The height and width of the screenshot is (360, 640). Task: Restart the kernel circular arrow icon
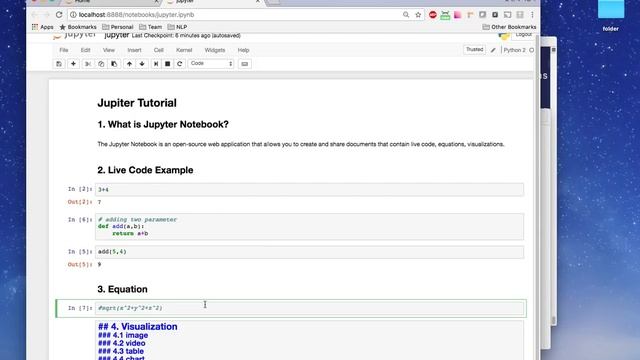[x=180, y=64]
